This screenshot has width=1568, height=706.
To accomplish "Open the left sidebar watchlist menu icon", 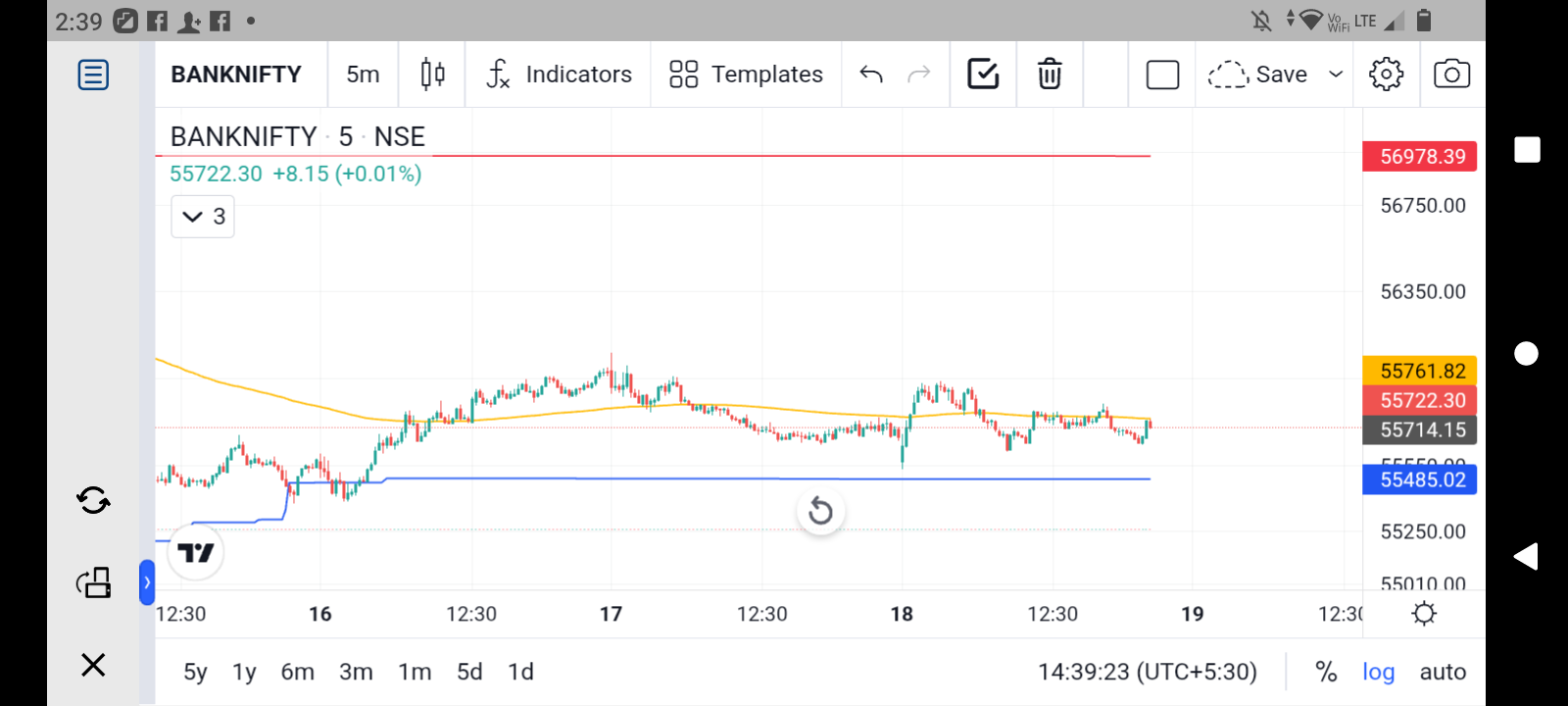I will (93, 75).
